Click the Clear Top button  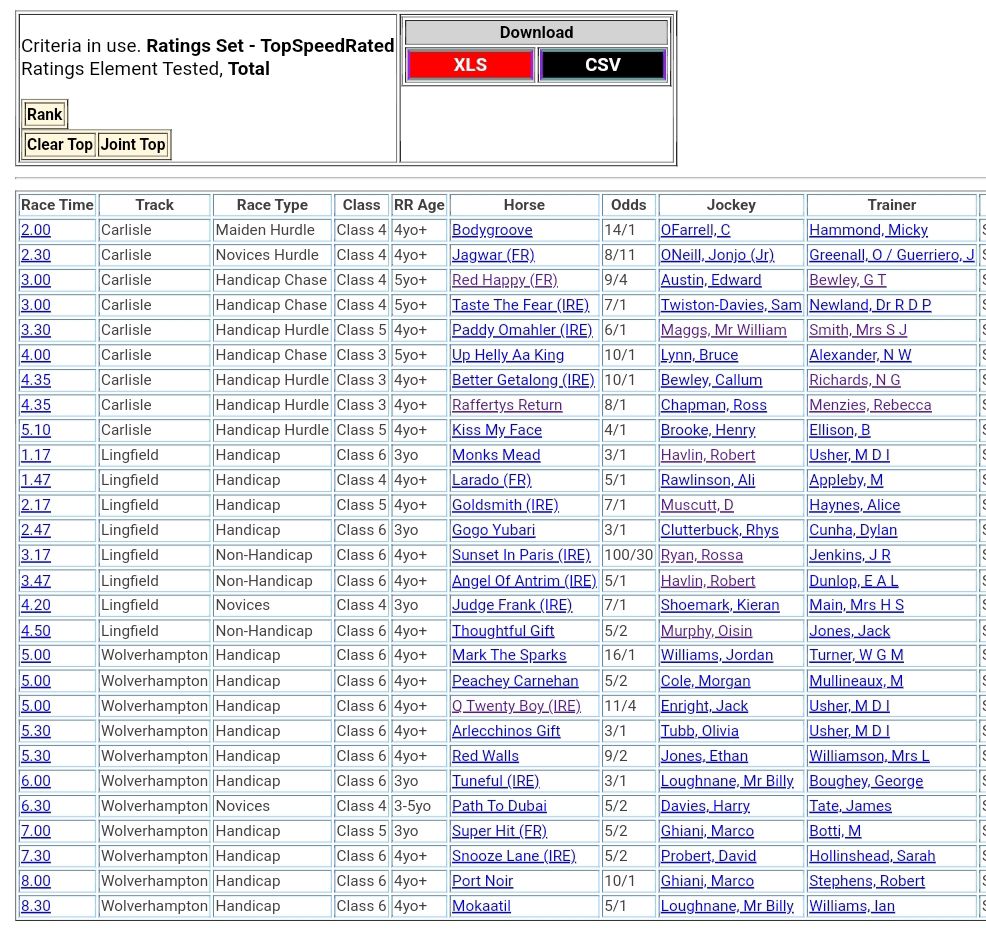59,144
